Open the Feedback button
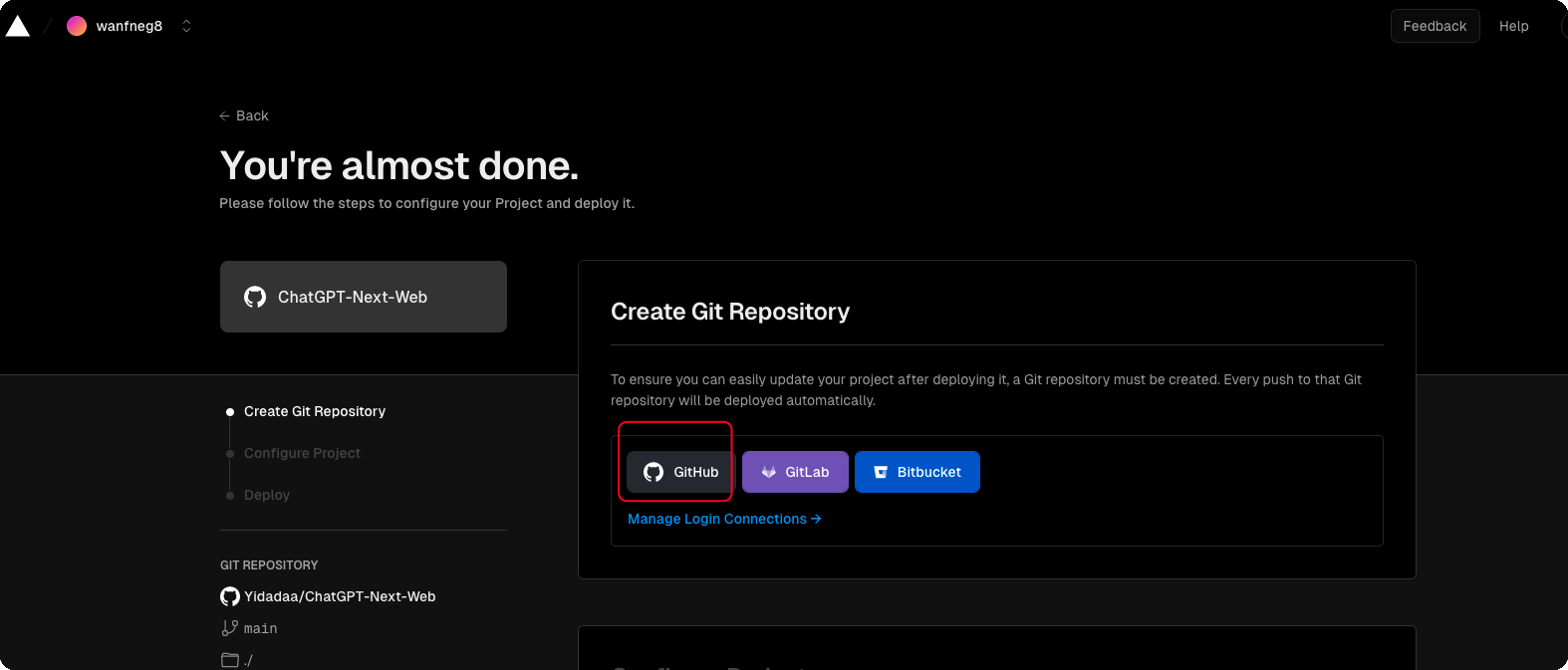 (x=1435, y=26)
